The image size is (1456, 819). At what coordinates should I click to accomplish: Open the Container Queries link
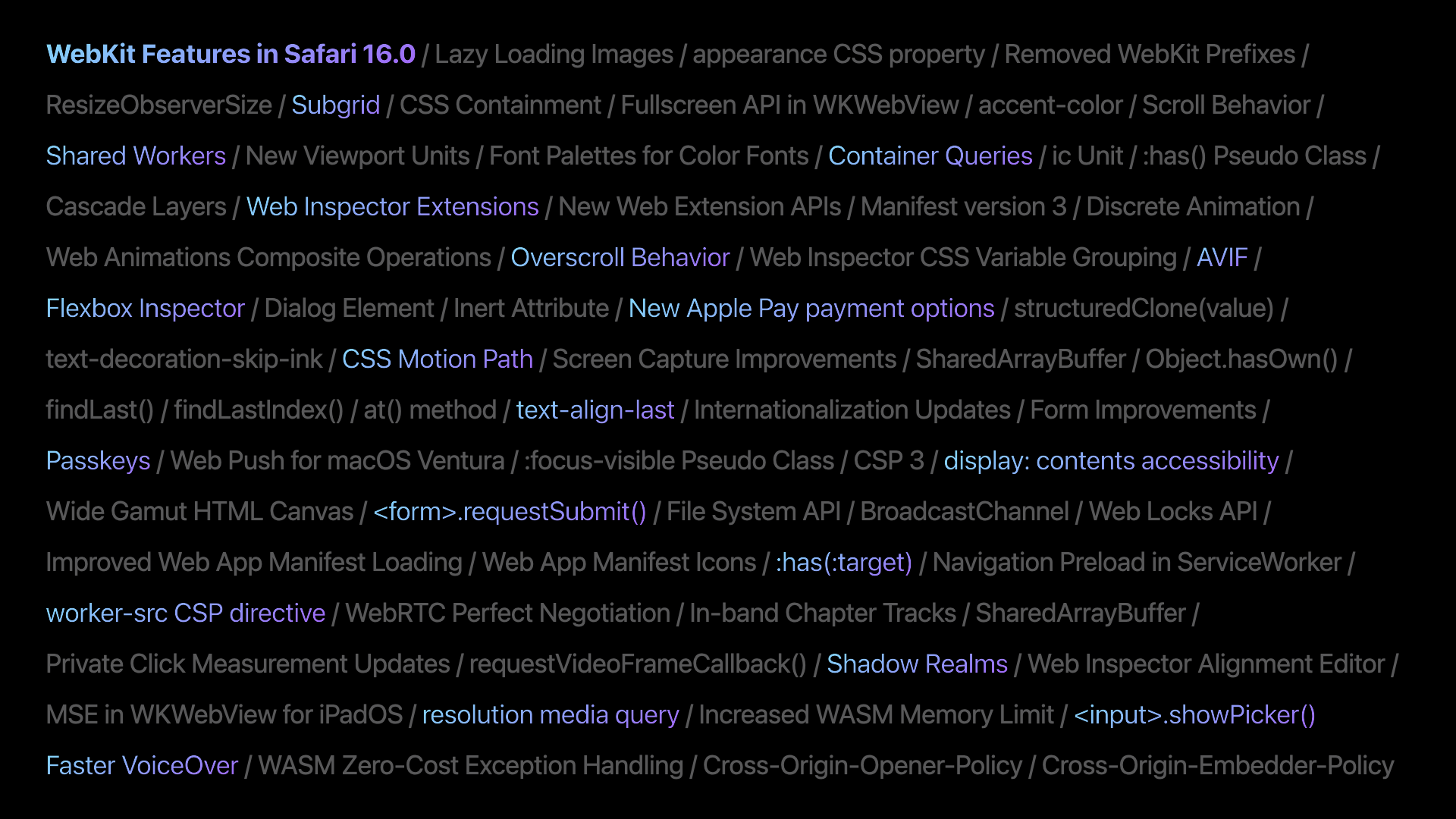930,156
